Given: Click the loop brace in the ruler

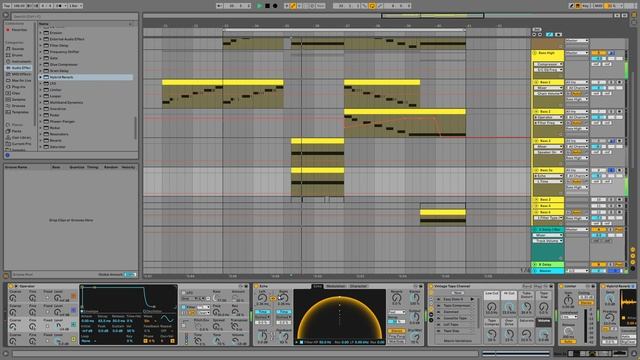Looking at the screenshot, I should [344, 30].
